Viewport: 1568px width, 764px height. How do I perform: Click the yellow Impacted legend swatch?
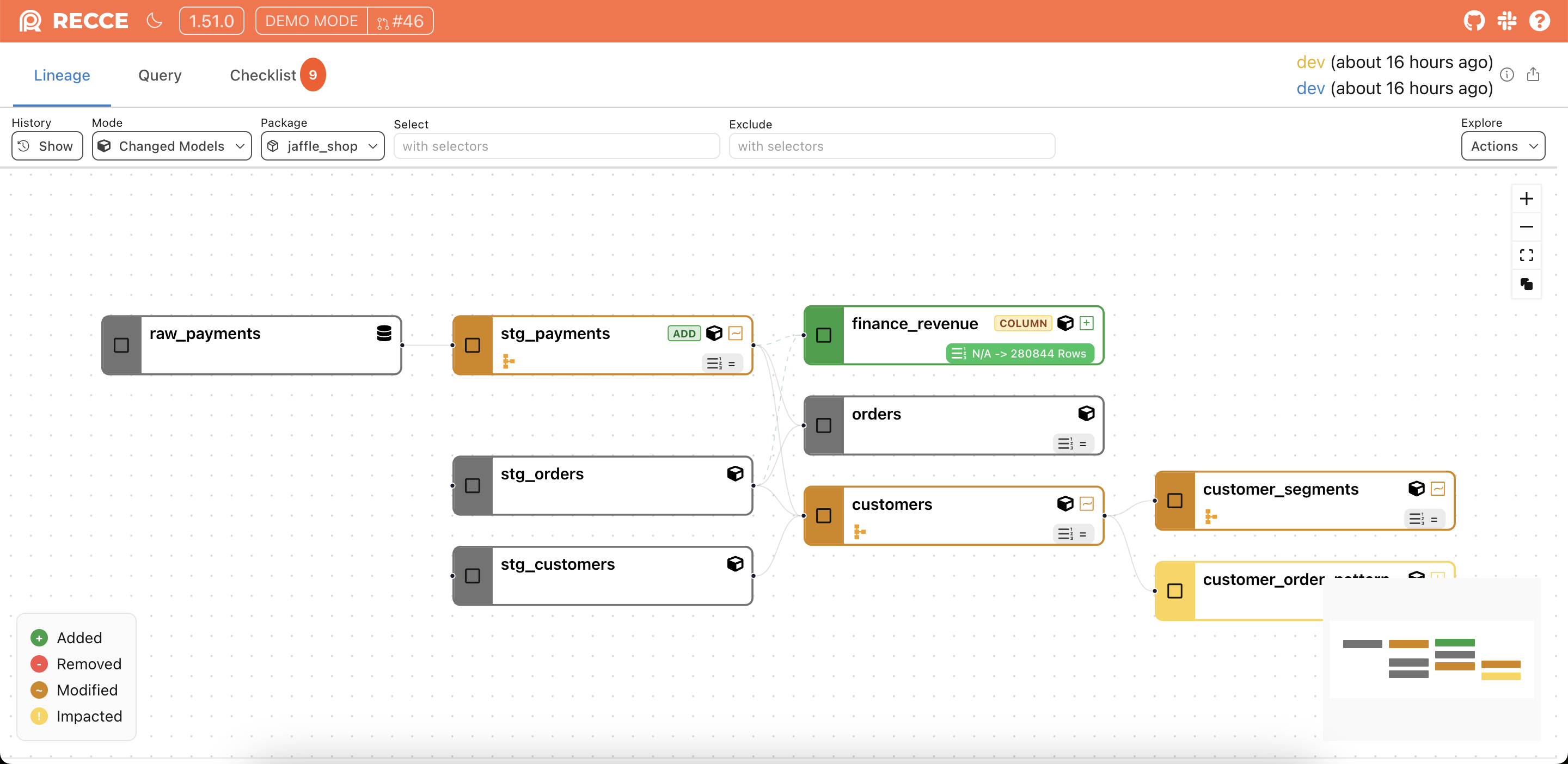39,716
